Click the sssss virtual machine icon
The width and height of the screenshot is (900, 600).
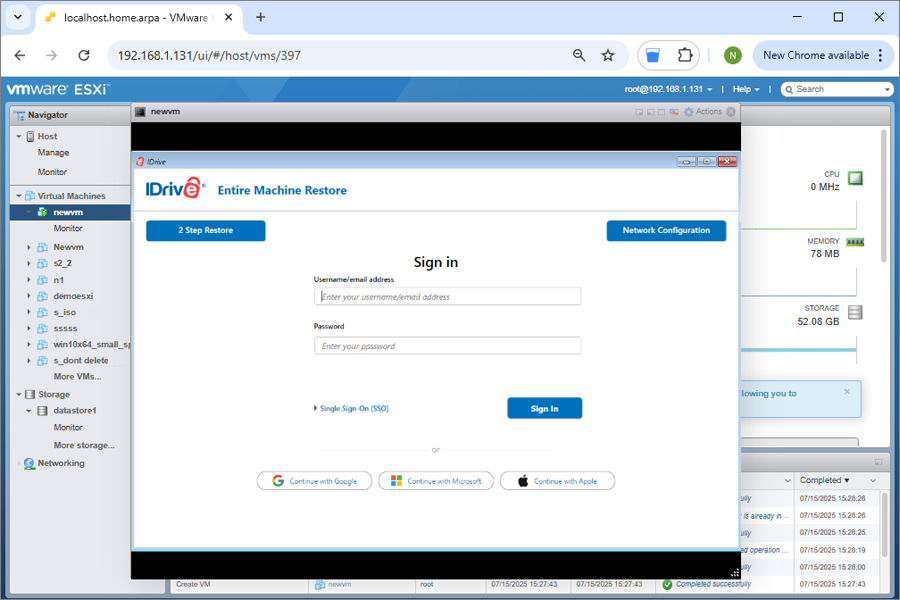tap(42, 328)
